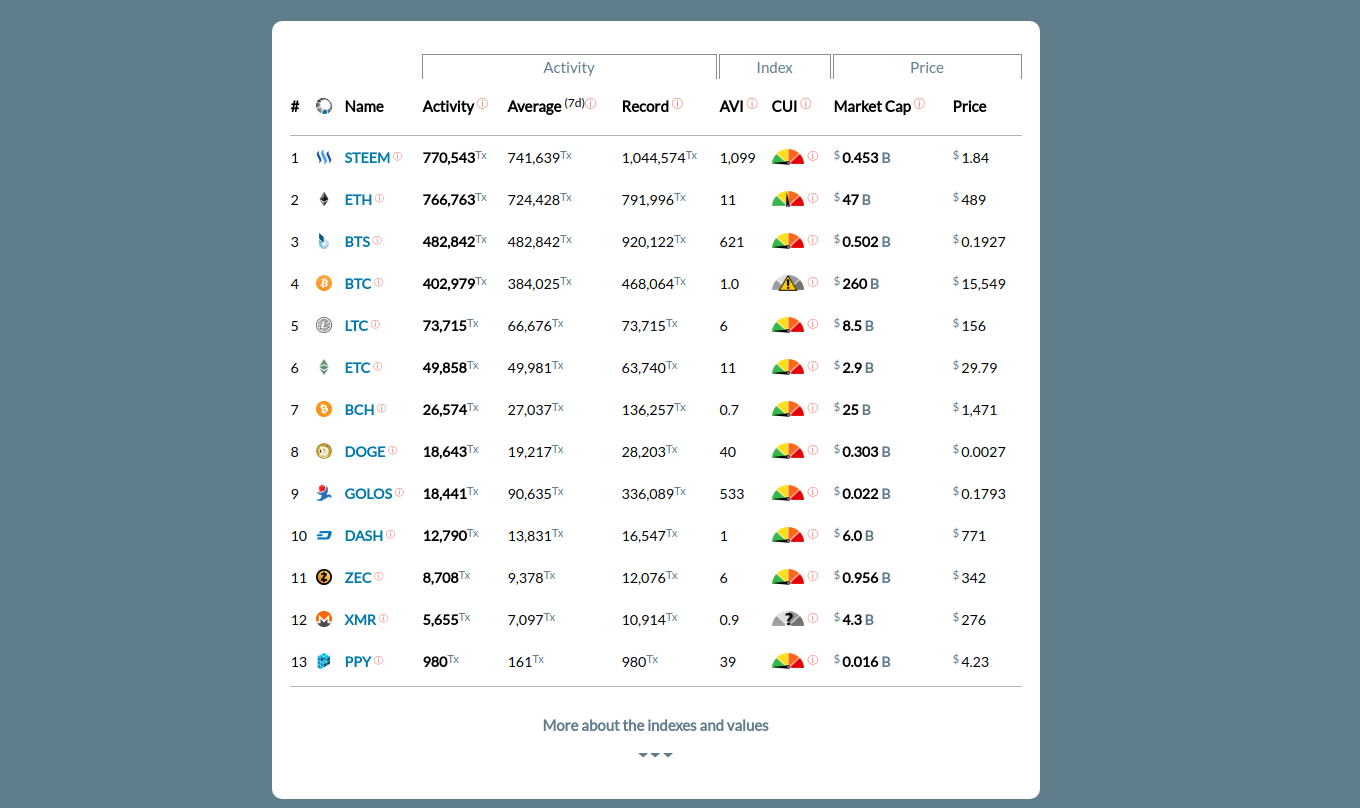Open the STEEM coin link
This screenshot has width=1360, height=808.
367,158
